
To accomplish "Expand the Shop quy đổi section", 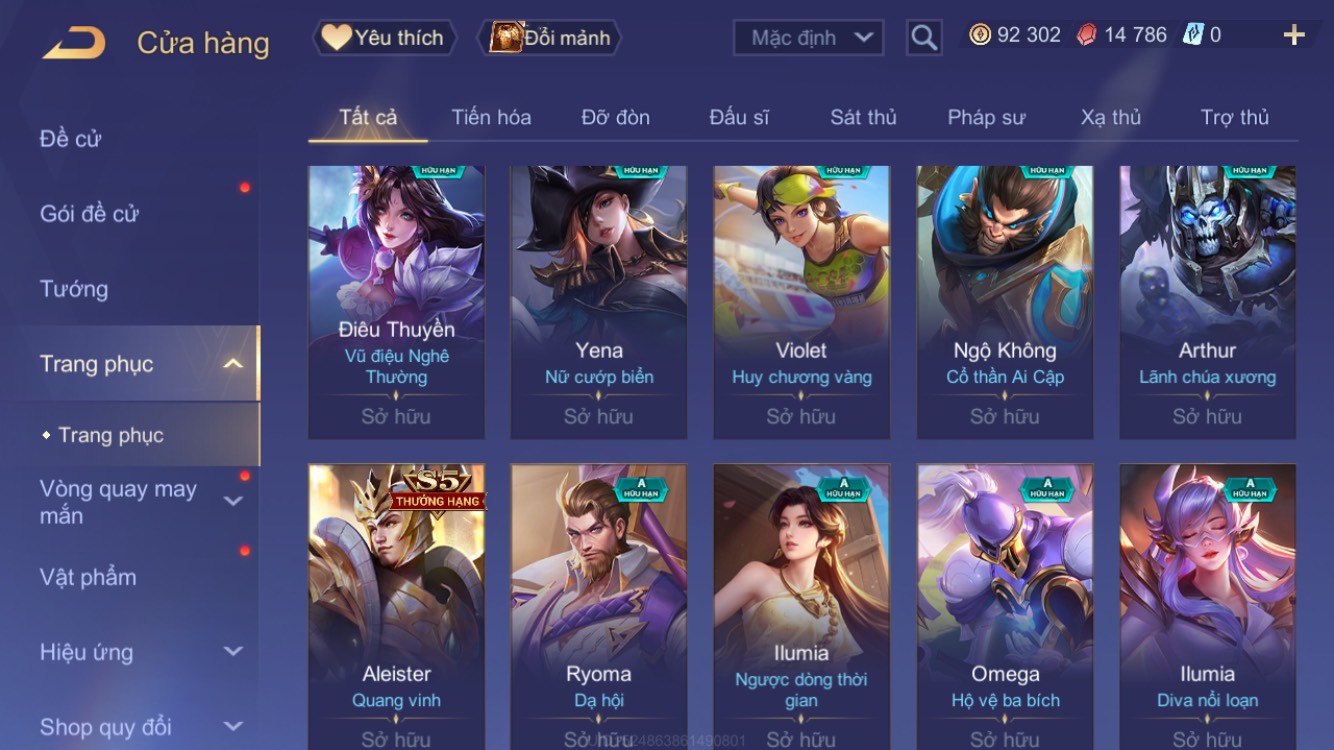I will 233,726.
